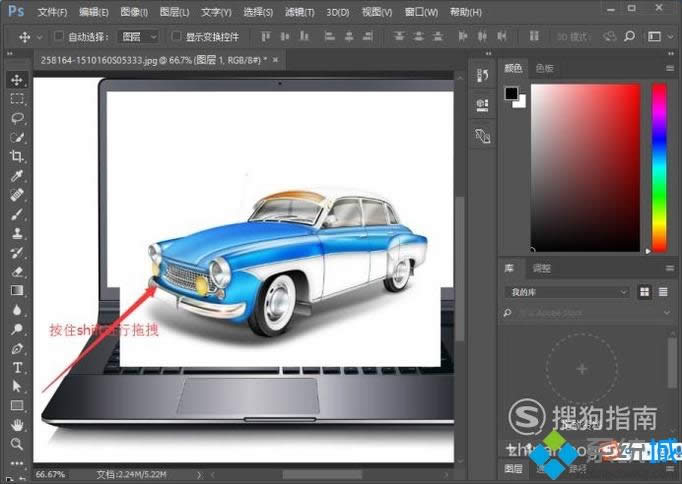Select the Clone Stamp tool
The image size is (682, 484).
click(x=17, y=233)
